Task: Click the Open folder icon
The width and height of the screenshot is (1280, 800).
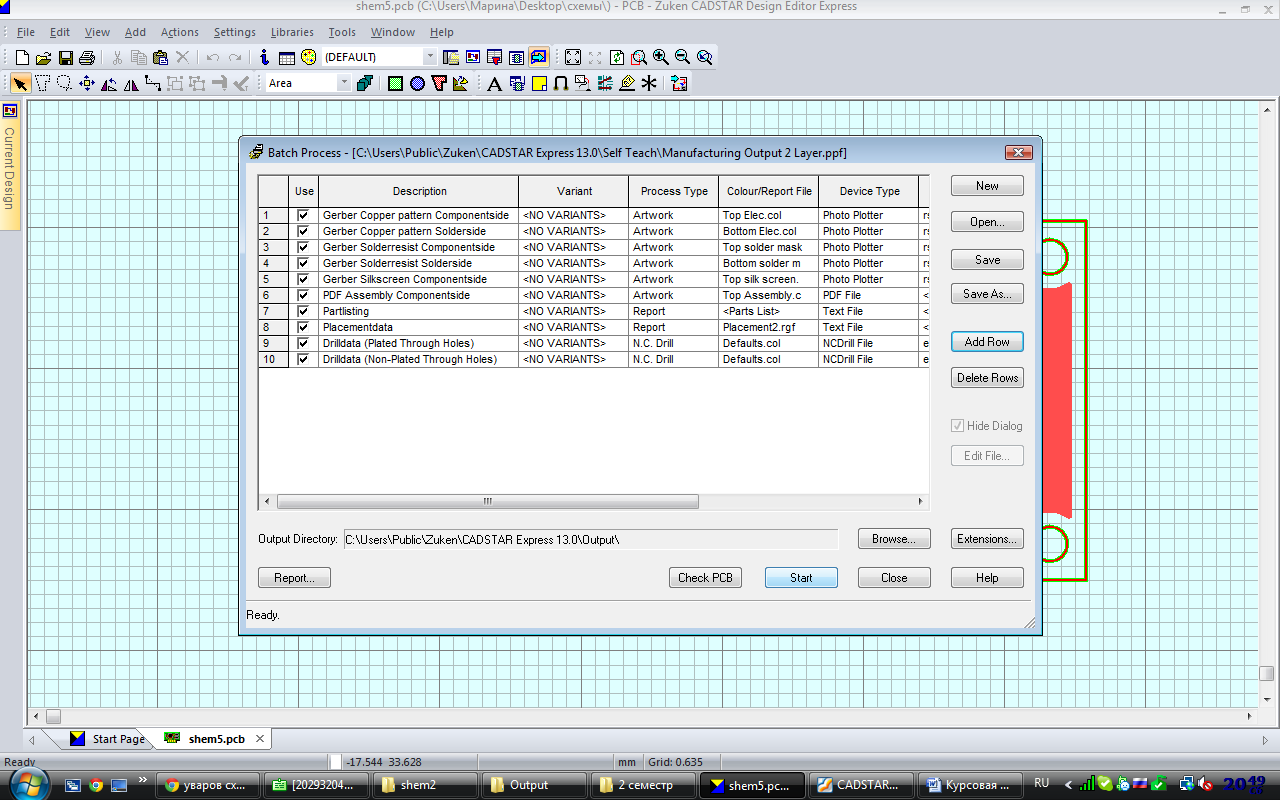Action: (x=43, y=57)
